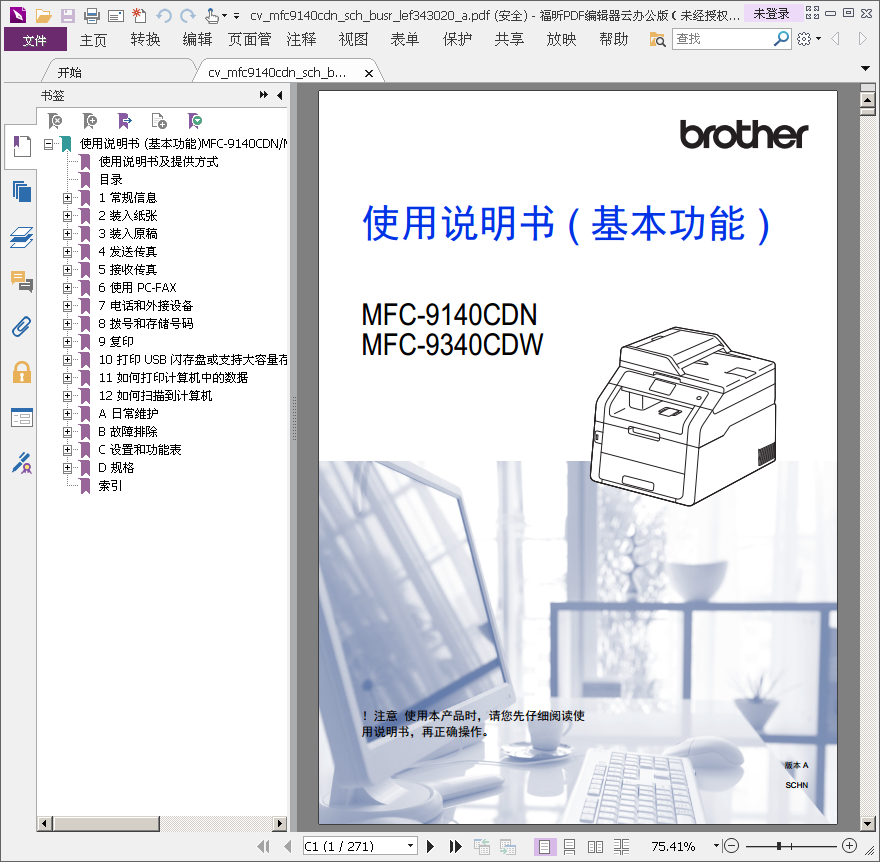The height and width of the screenshot is (862, 880).
Task: Collapse the bookmarks panel with left arrow
Action: click(x=279, y=95)
